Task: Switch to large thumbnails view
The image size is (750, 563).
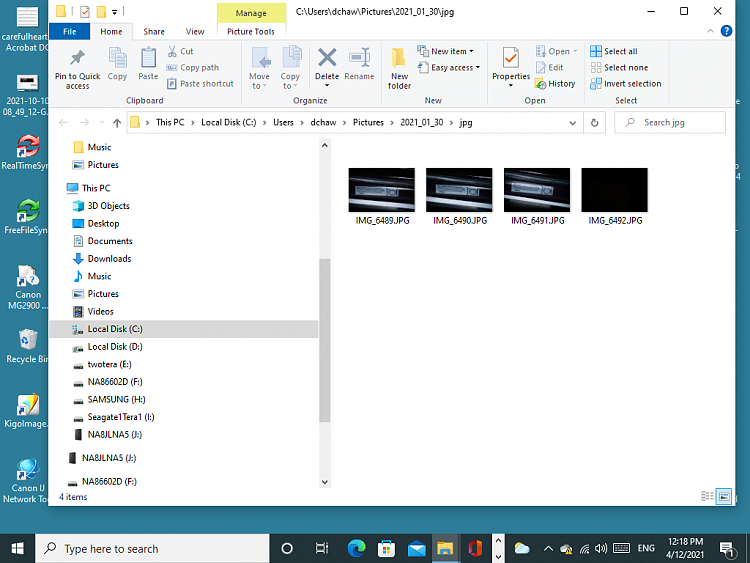Action: pos(724,497)
